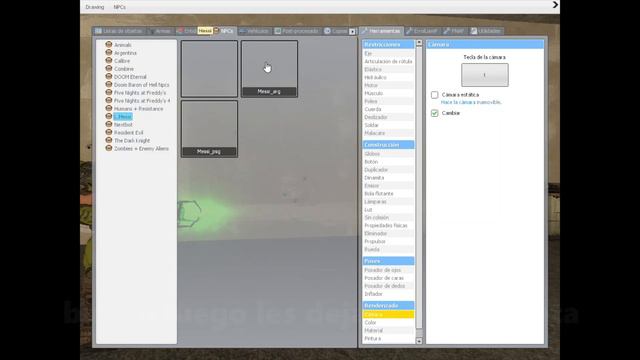Click the Animals category icon
Image resolution: width=640 pixels, height=360 pixels.
pos(109,44)
